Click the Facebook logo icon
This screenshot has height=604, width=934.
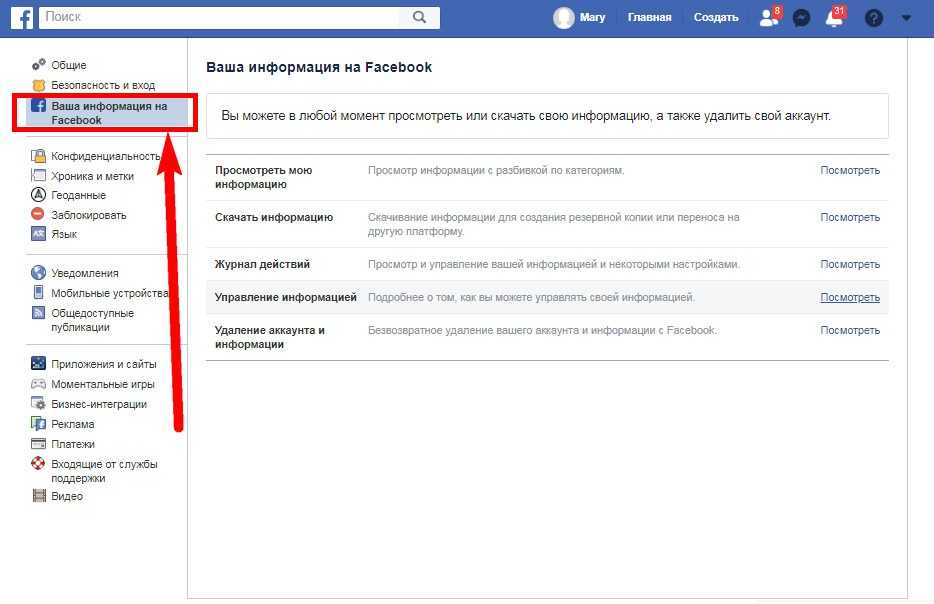[22, 18]
